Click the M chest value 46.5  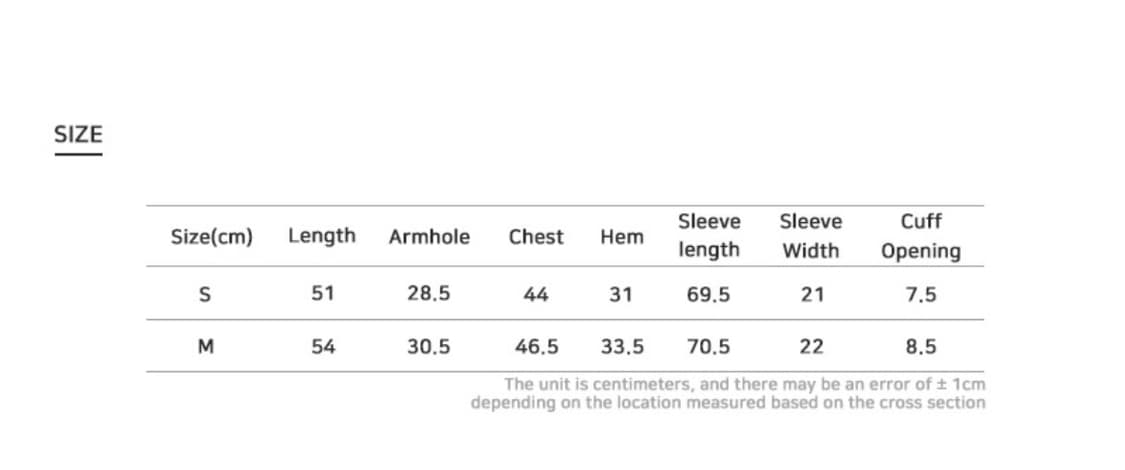click(x=536, y=347)
